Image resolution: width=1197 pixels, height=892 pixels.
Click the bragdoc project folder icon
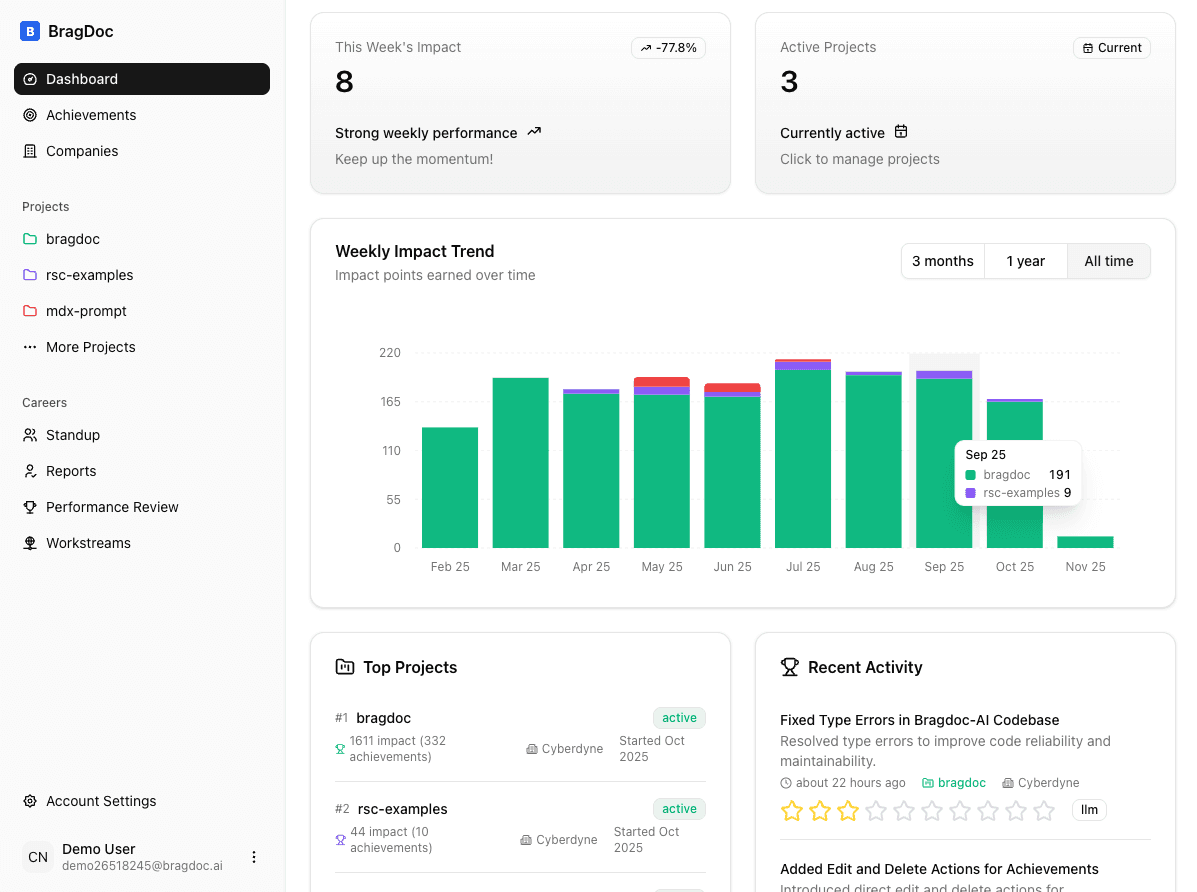tap(30, 239)
